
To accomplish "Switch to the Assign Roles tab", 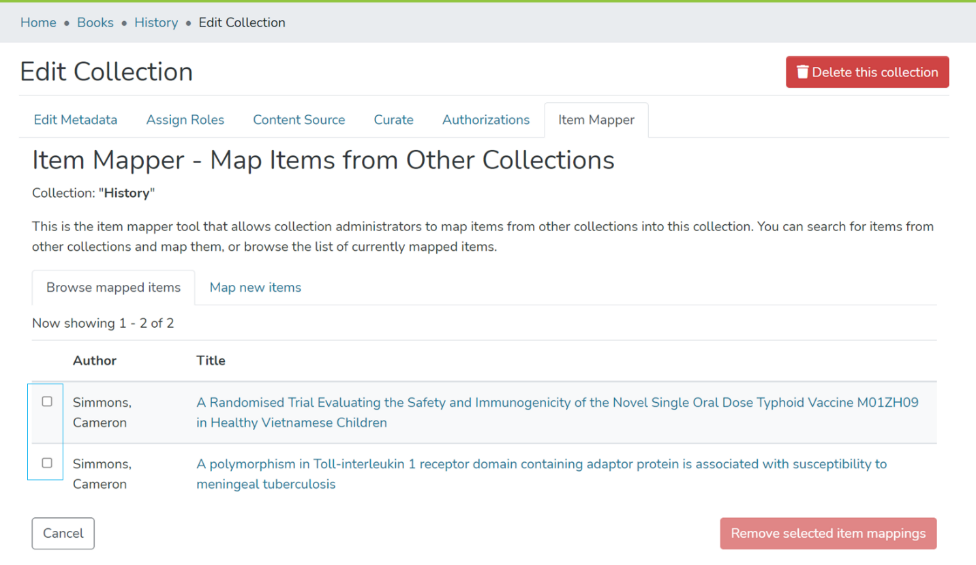I will 185,120.
